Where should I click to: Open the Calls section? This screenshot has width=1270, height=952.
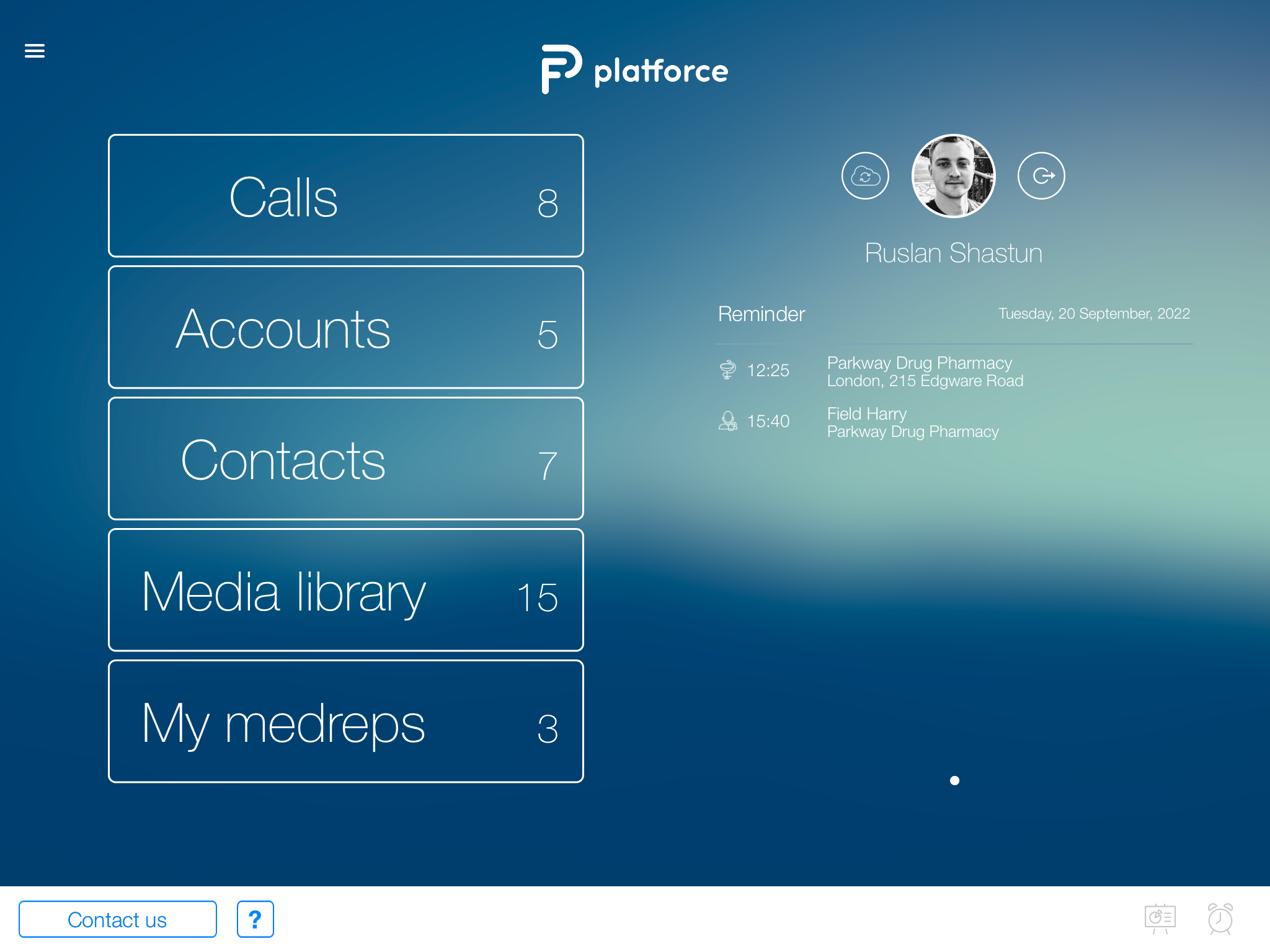point(345,196)
